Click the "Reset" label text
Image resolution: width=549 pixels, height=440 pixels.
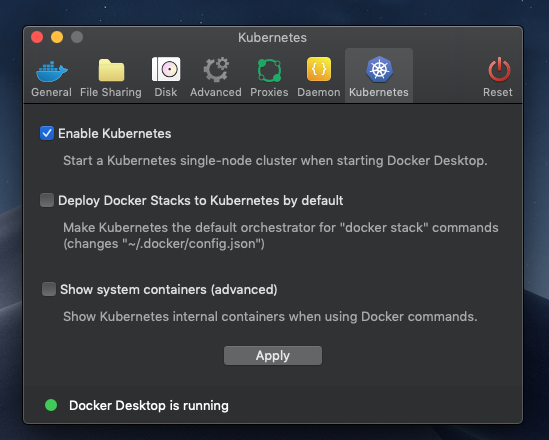498,92
